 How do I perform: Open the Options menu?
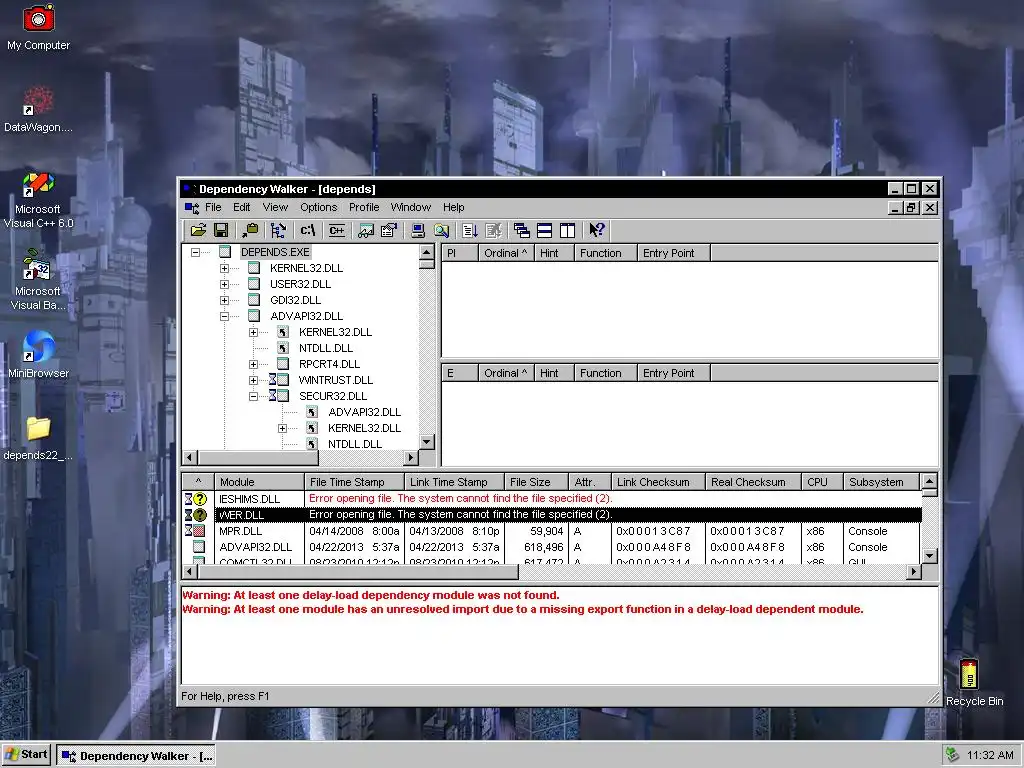pyautogui.click(x=319, y=207)
